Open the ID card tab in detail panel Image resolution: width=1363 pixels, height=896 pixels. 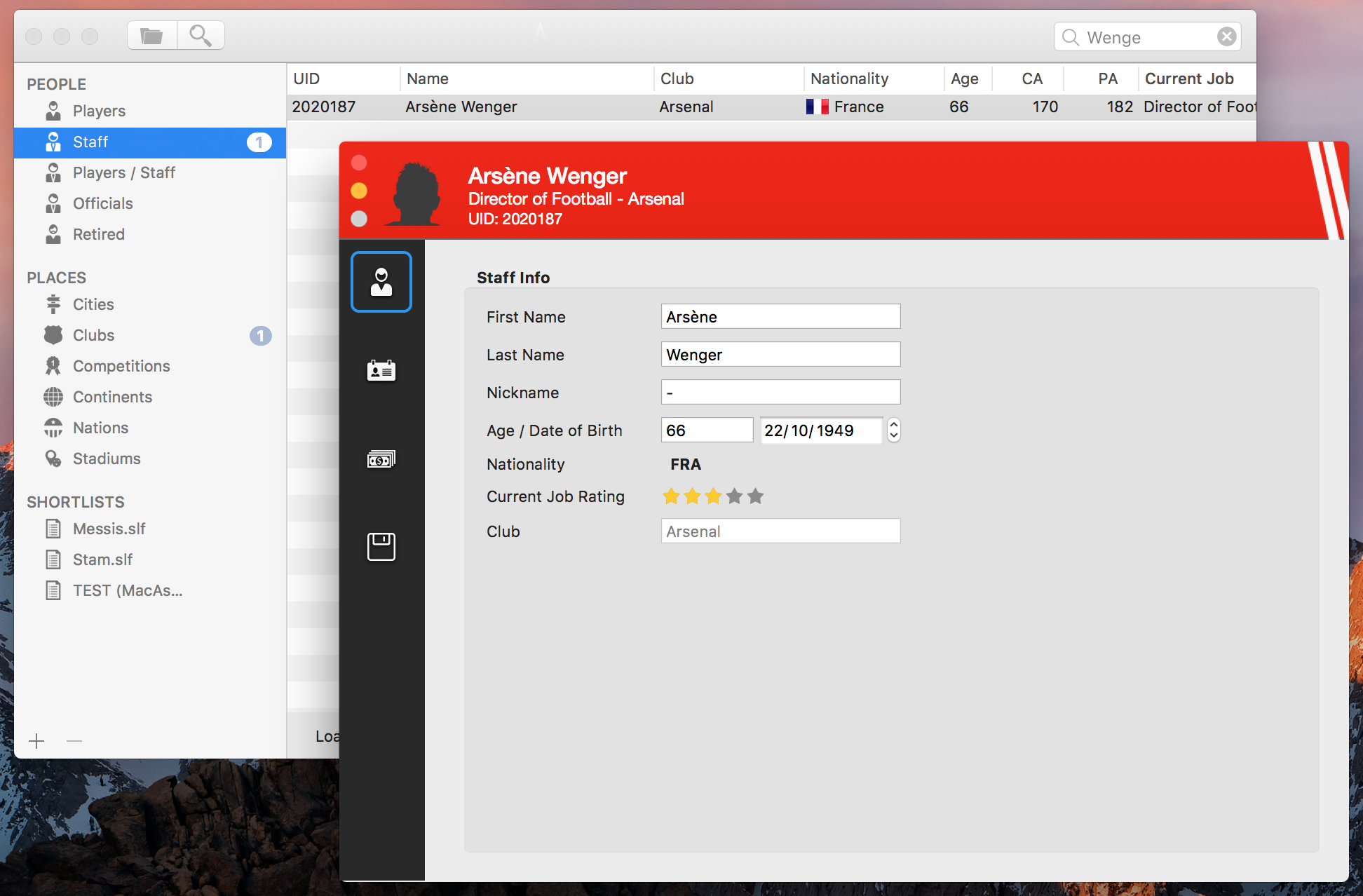[381, 370]
